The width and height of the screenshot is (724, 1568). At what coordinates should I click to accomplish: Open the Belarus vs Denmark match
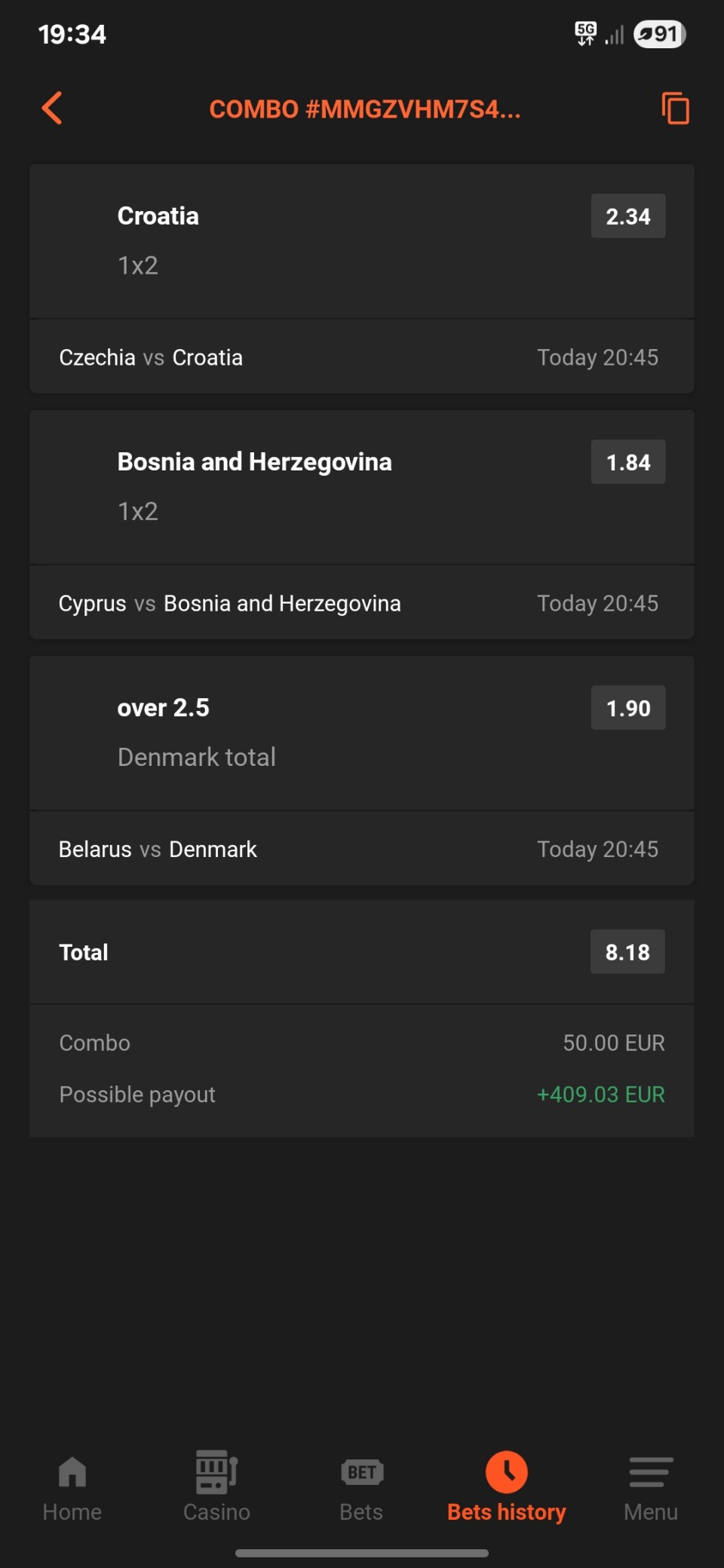(x=158, y=849)
